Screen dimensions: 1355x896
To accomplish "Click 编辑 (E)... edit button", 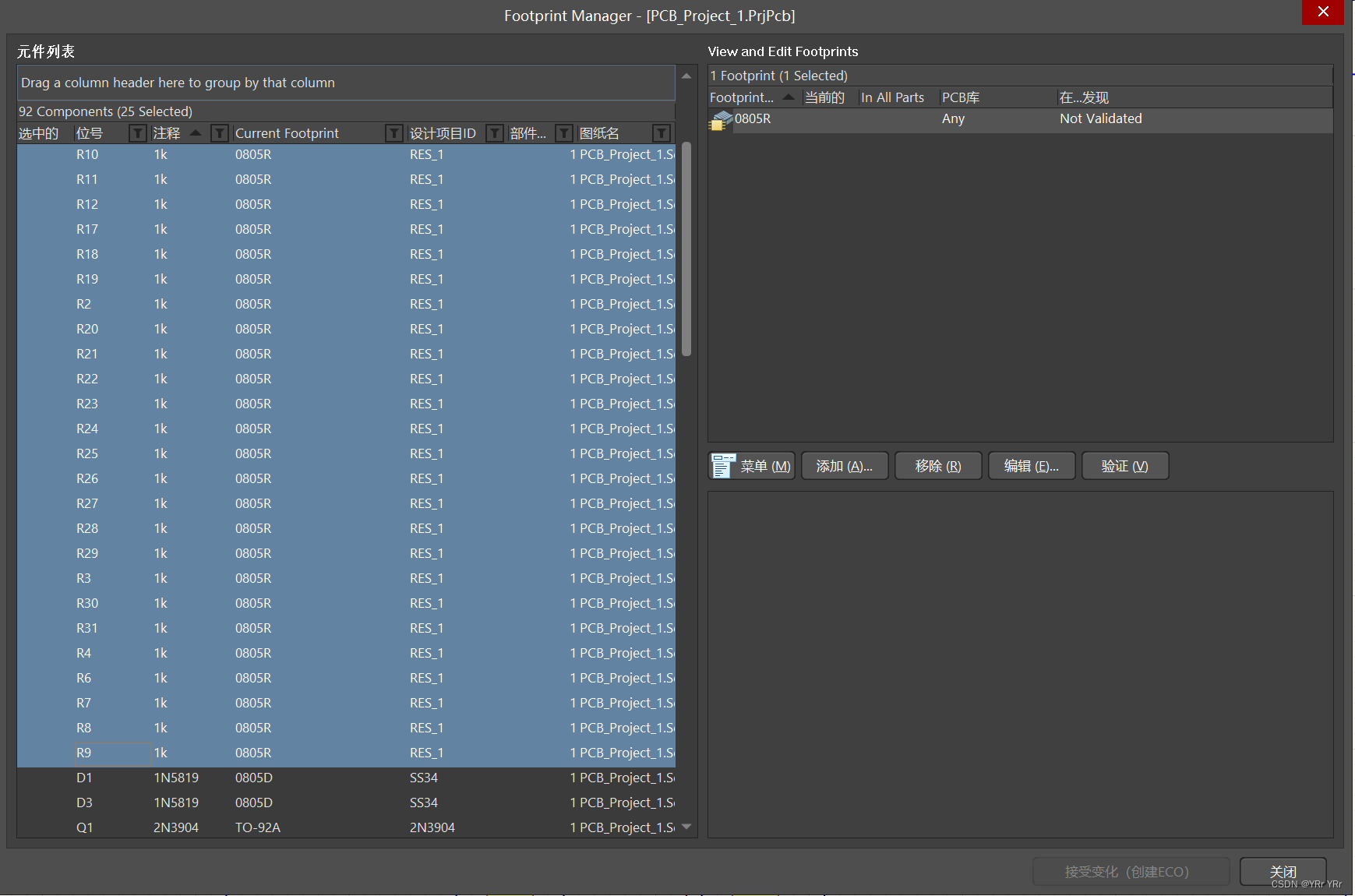I will [1032, 466].
